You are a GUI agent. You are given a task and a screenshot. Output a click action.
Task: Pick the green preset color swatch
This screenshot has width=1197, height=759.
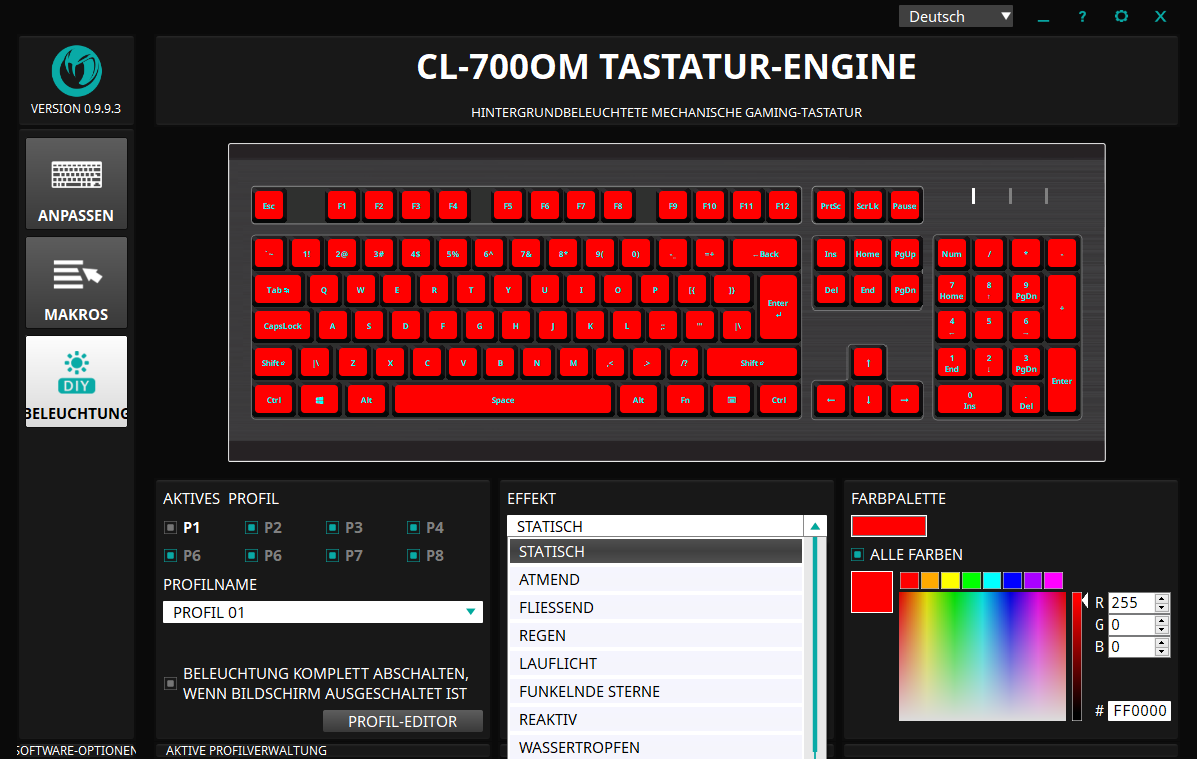(x=971, y=581)
